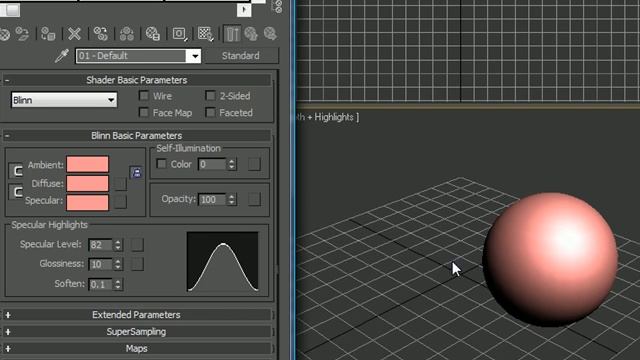Enable the 2-Sided checkbox
Viewport: 640px width, 360px height.
point(210,96)
